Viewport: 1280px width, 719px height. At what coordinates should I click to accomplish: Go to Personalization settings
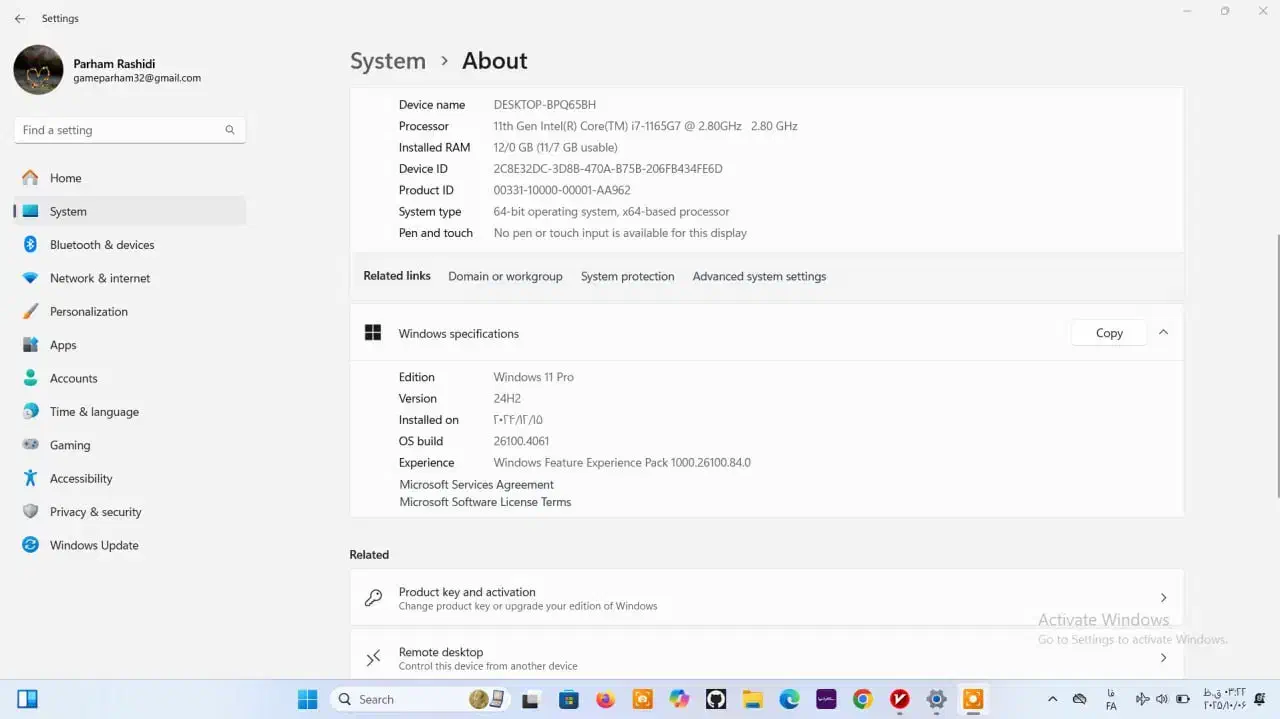88,312
